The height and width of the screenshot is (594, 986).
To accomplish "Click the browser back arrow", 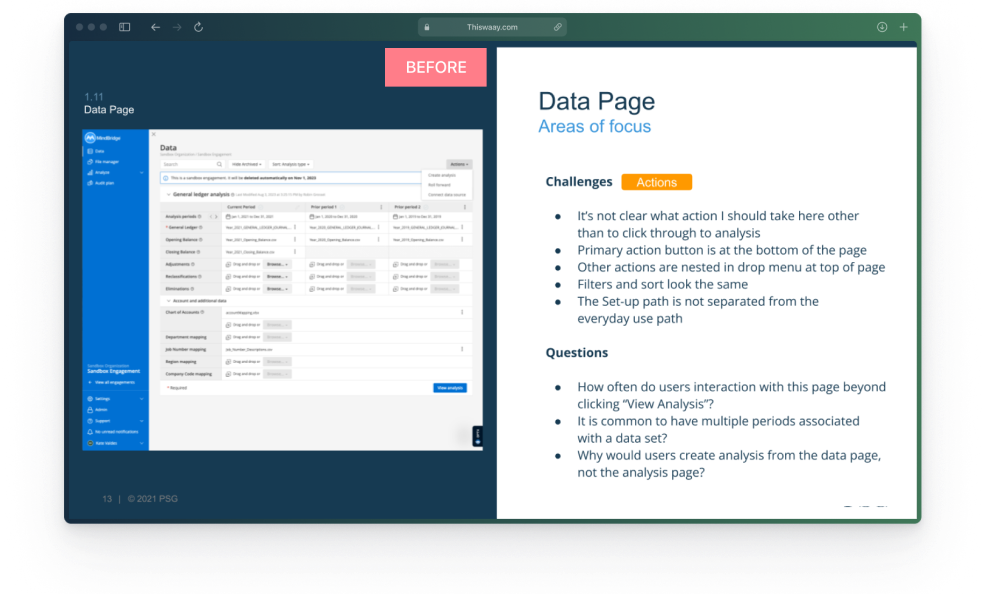I will click(x=155, y=27).
